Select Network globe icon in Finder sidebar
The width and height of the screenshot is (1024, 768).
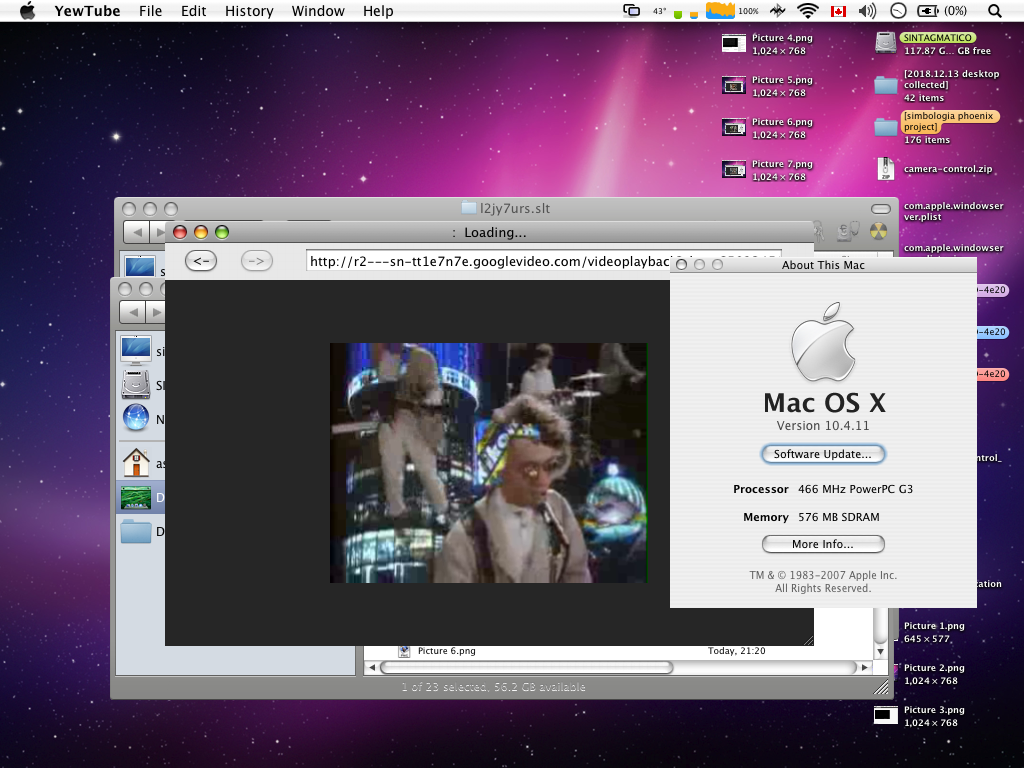coord(136,419)
